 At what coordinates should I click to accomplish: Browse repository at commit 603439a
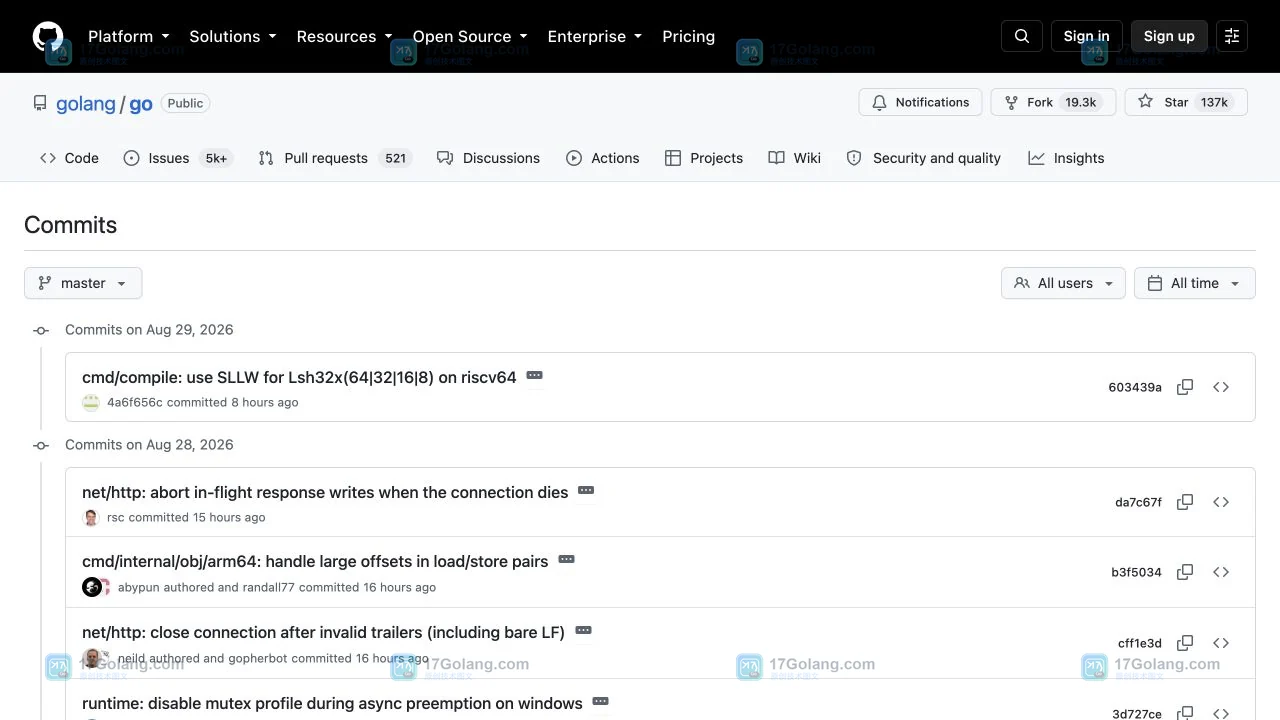point(1221,387)
